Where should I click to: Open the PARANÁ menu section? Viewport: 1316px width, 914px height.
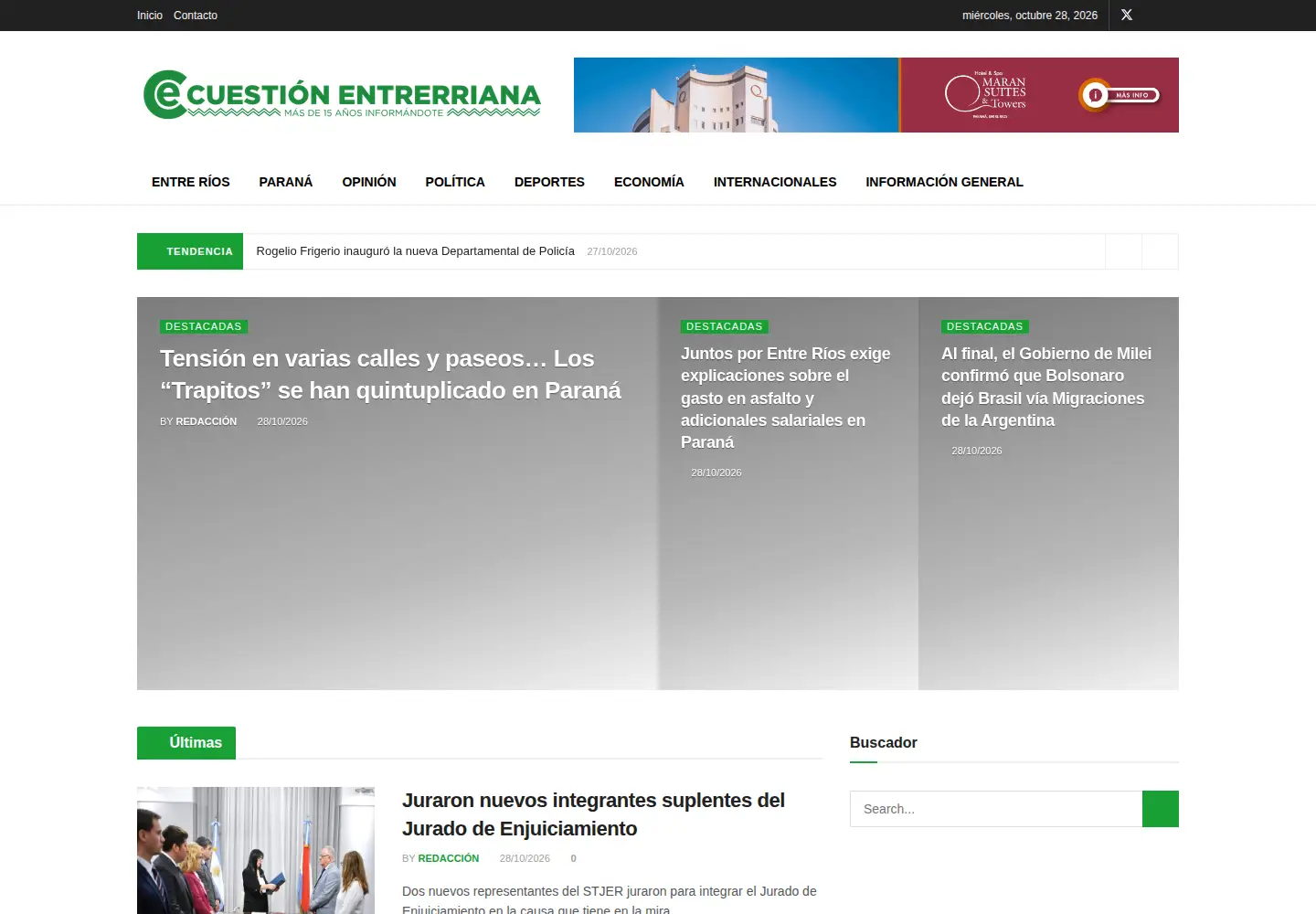click(286, 182)
